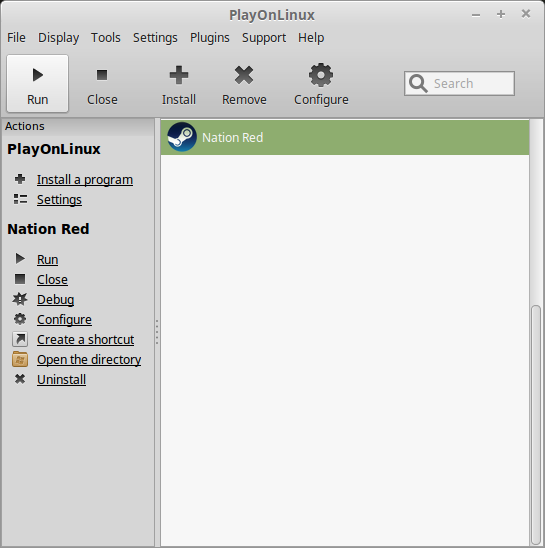Click the Install a program link
This screenshot has height=548, width=545.
tap(85, 180)
